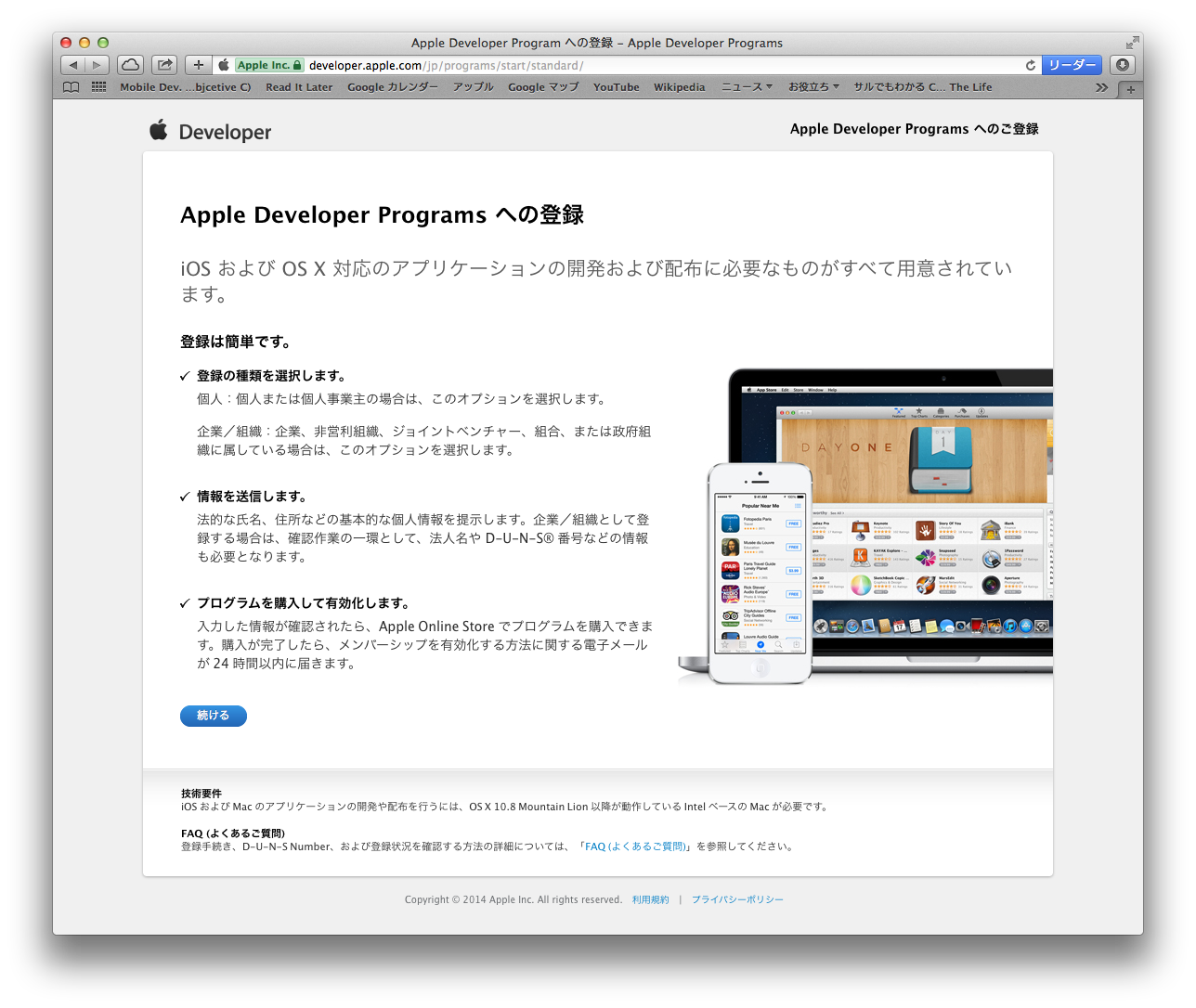Click Apple Developer Programs へのご登録 header text

pos(915,129)
